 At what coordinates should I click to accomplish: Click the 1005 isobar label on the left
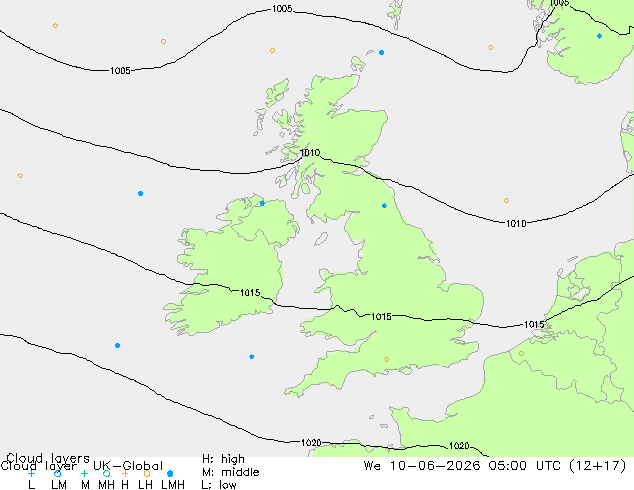[120, 71]
